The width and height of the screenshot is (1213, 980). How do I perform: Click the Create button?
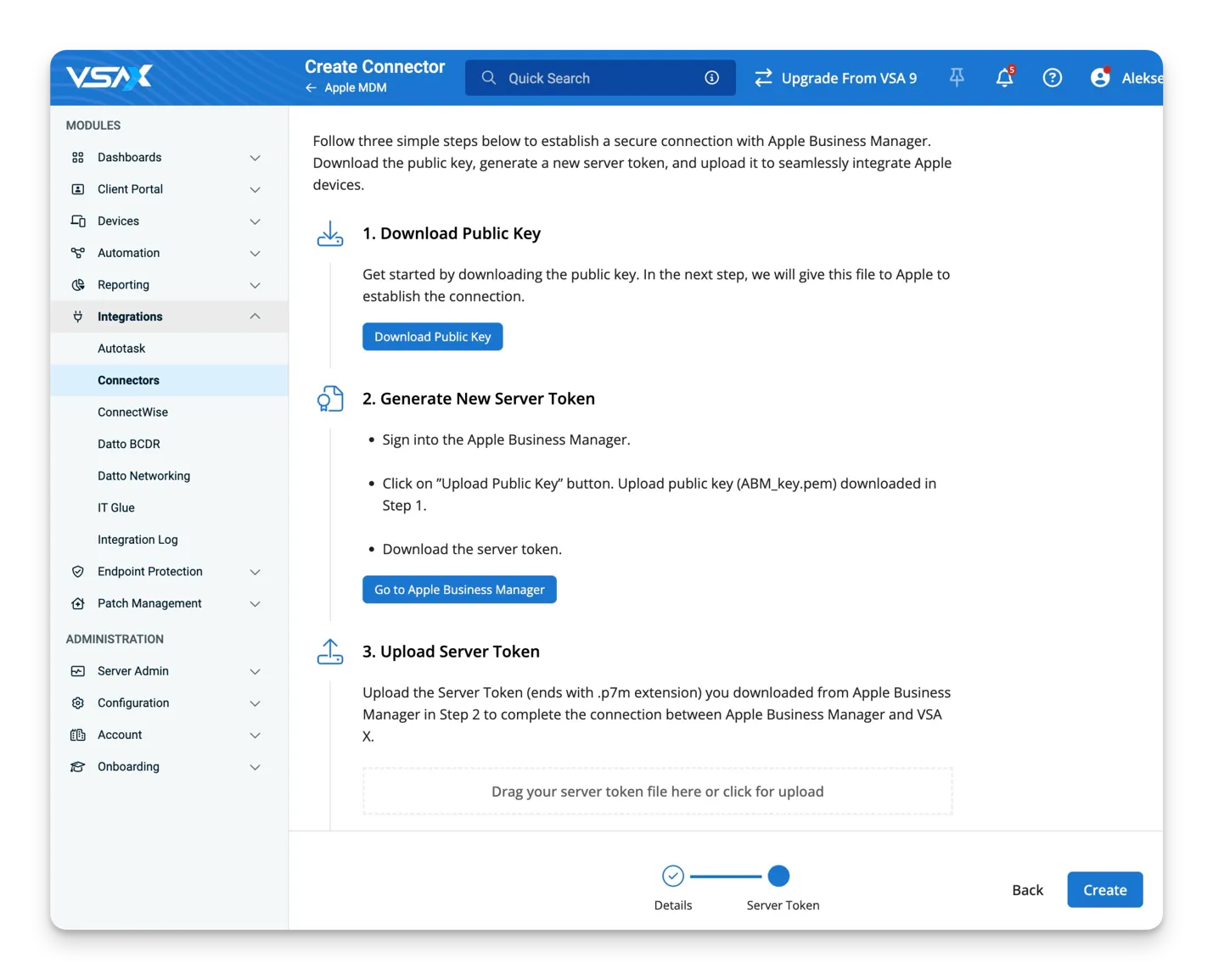click(x=1104, y=890)
